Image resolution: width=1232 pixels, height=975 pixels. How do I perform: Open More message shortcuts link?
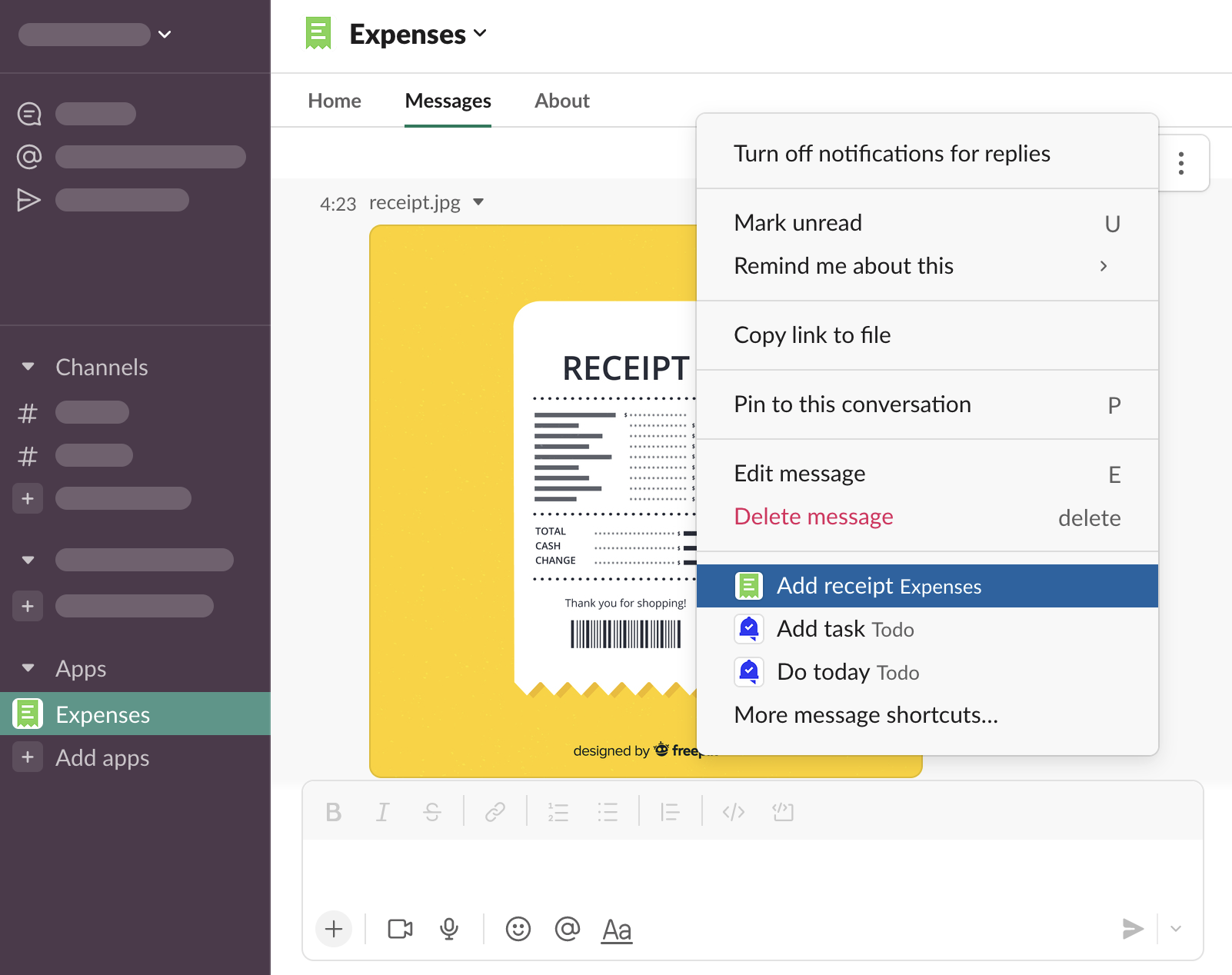click(866, 715)
